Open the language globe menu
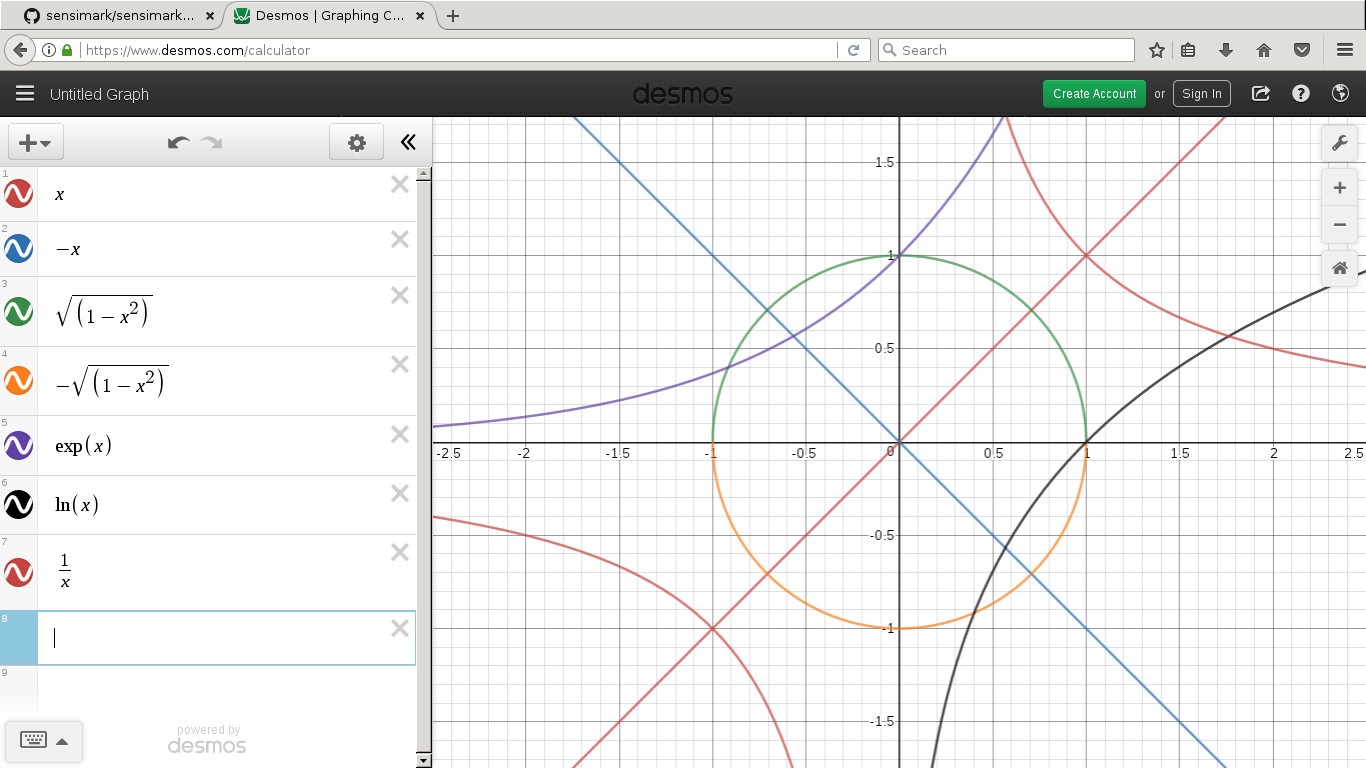The height and width of the screenshot is (768, 1366). coord(1341,93)
